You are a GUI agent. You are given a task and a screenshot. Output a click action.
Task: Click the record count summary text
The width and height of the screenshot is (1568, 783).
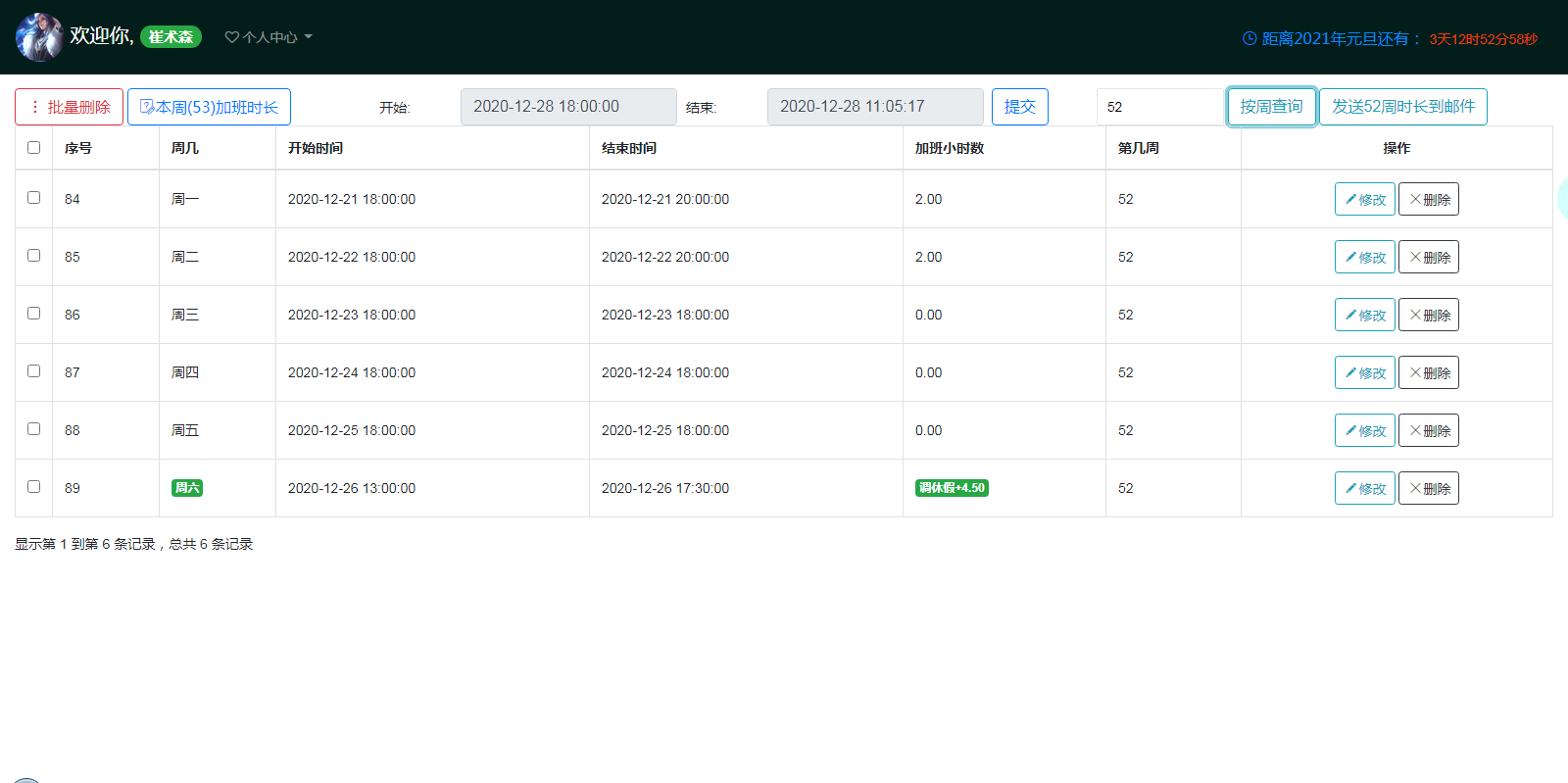point(134,544)
